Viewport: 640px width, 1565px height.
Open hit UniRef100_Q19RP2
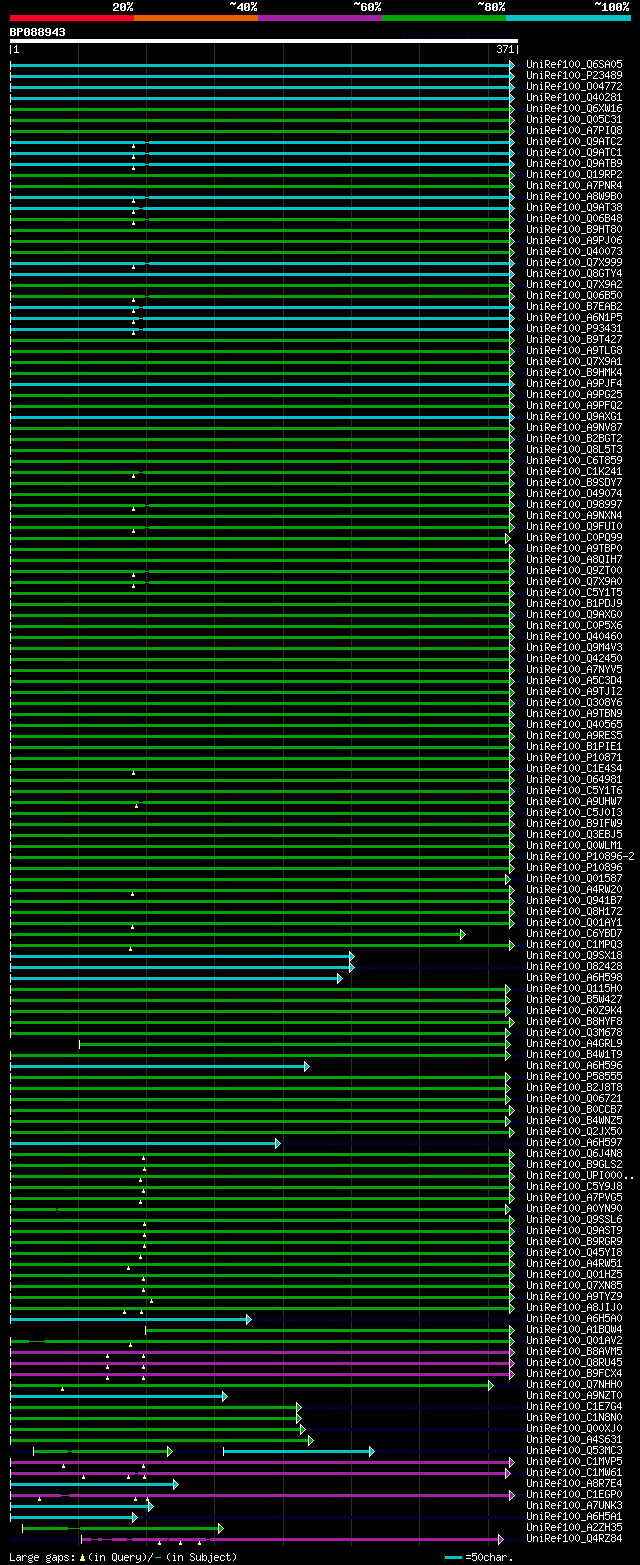pyautogui.click(x=573, y=174)
